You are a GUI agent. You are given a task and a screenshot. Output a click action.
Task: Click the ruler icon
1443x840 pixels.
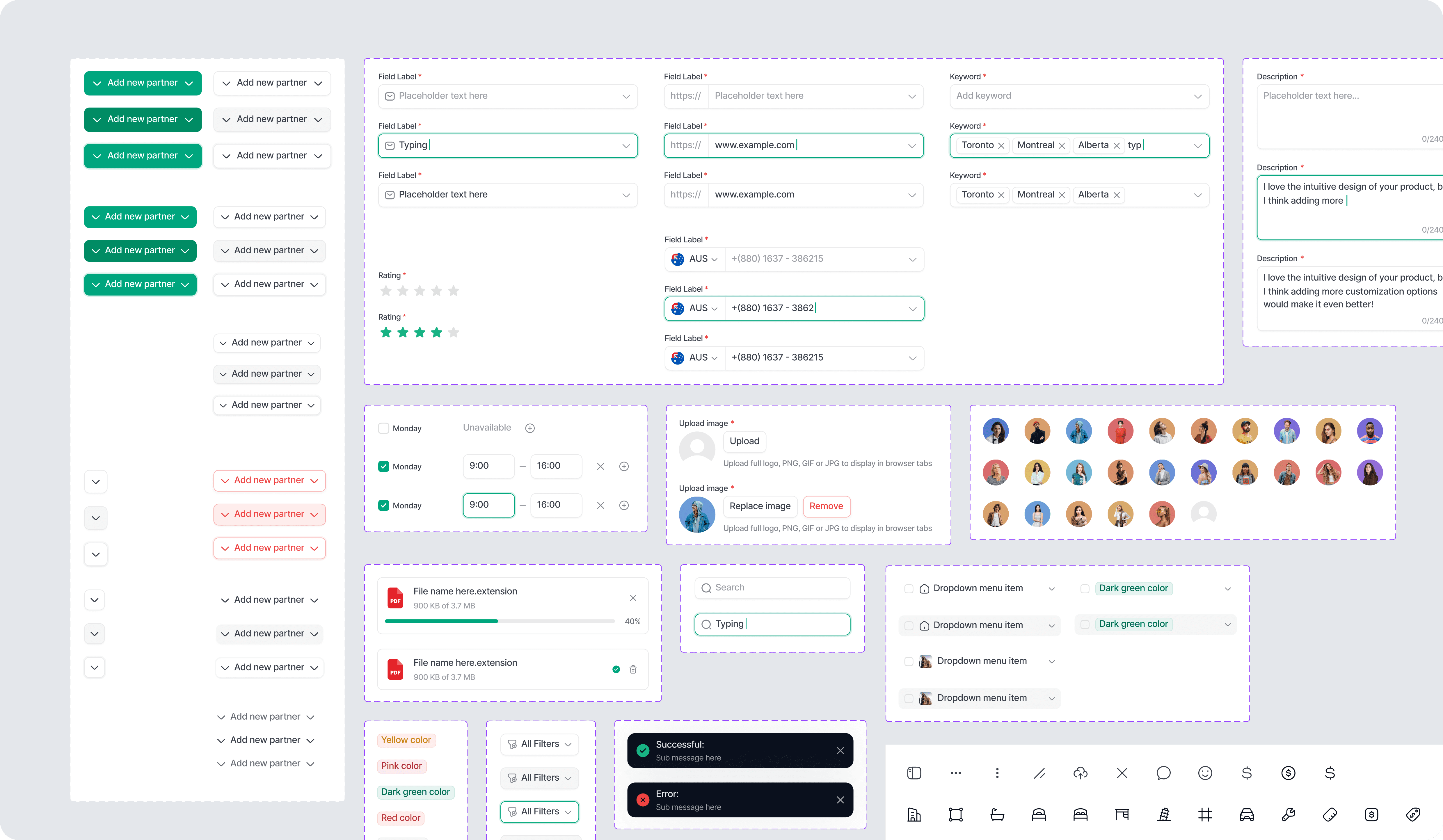point(1330,814)
